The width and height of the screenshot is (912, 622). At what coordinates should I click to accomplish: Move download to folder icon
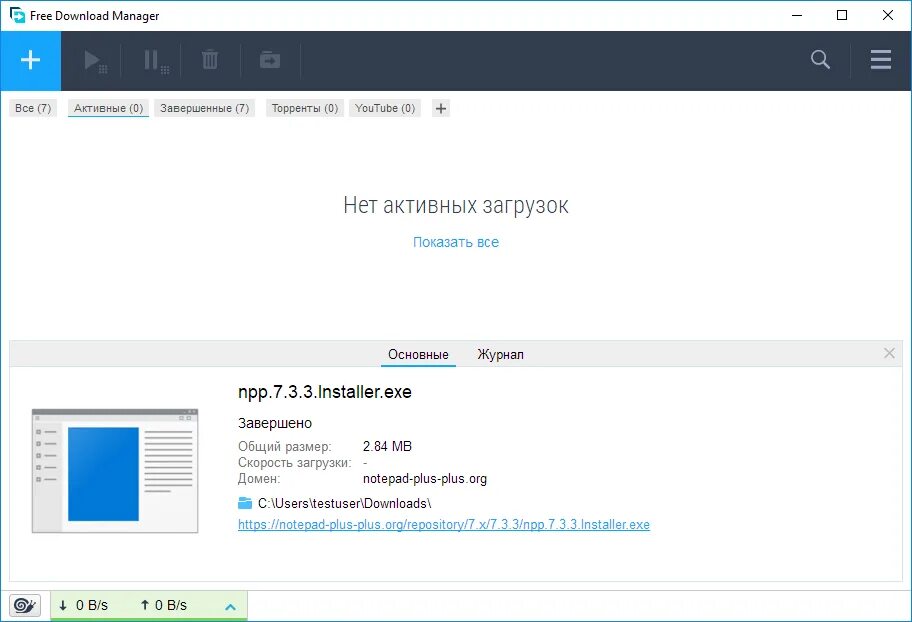(x=270, y=60)
